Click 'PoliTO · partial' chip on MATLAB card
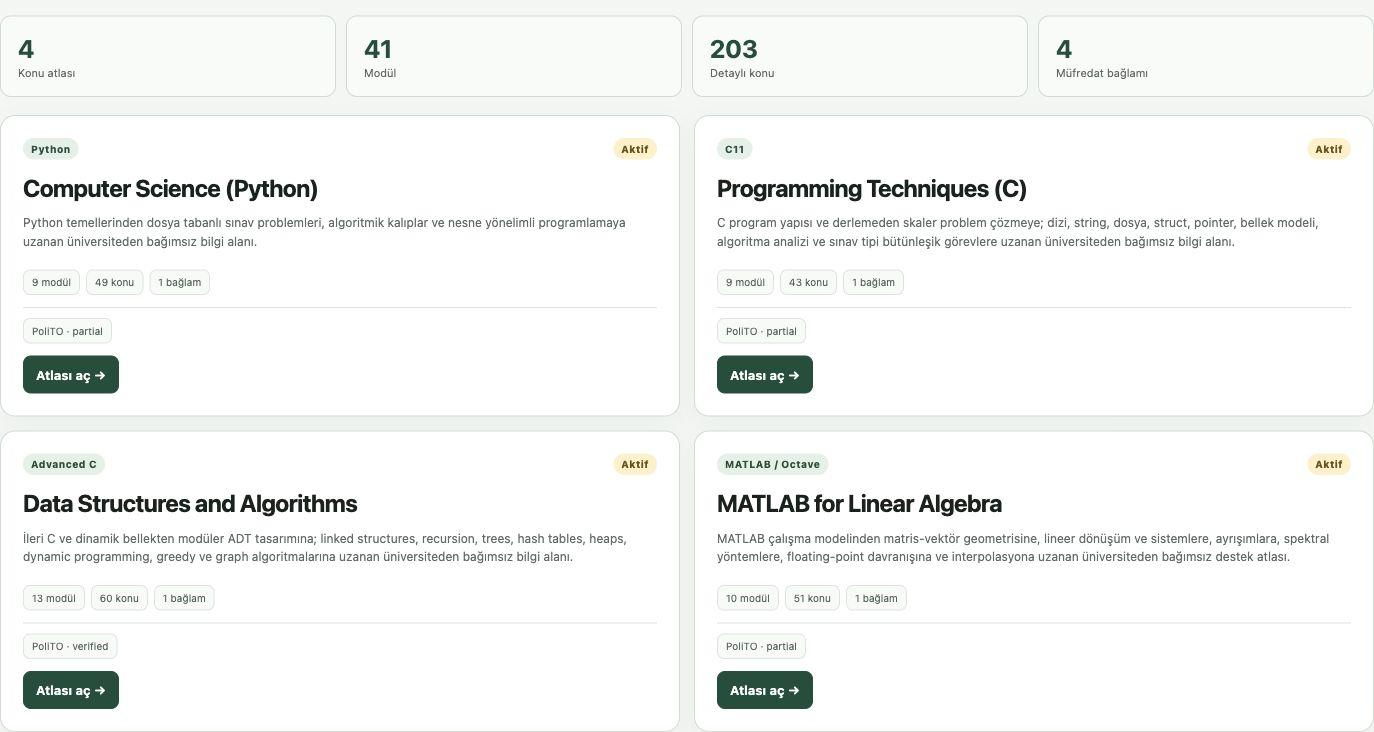The image size is (1374, 732). [761, 646]
